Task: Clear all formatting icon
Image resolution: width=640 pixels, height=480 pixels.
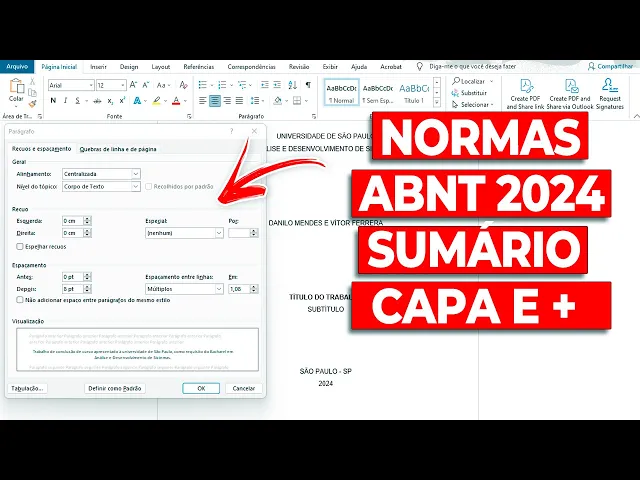Action: point(184,85)
